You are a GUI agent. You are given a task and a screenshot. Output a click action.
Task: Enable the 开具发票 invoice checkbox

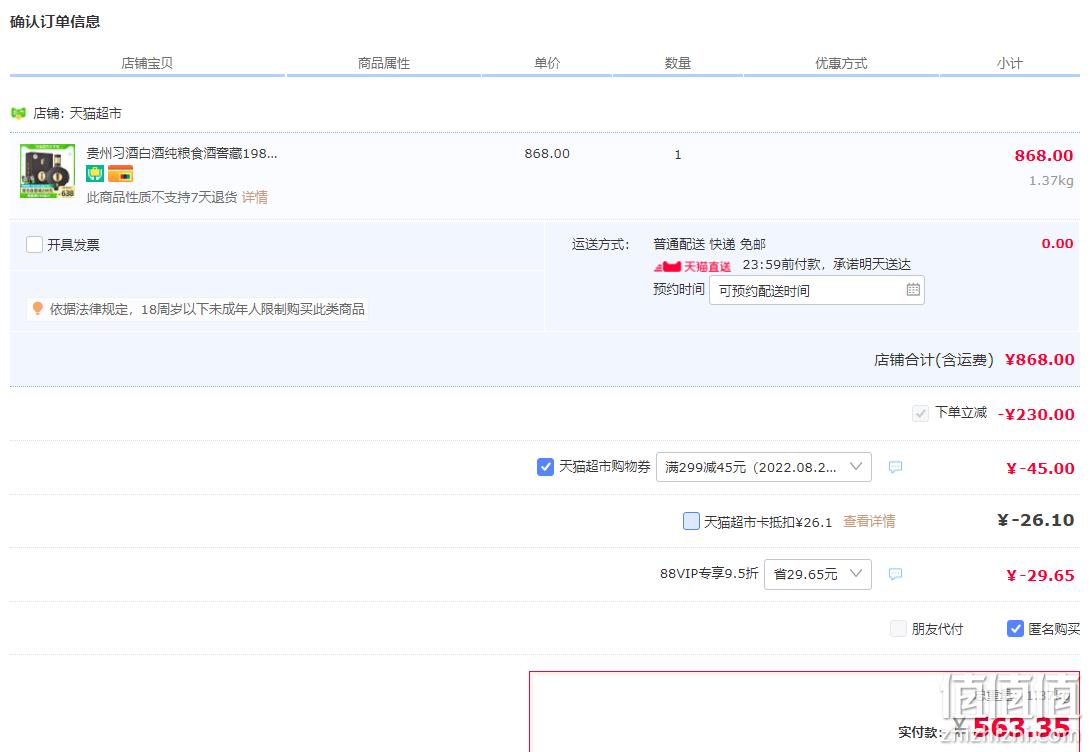click(x=34, y=245)
